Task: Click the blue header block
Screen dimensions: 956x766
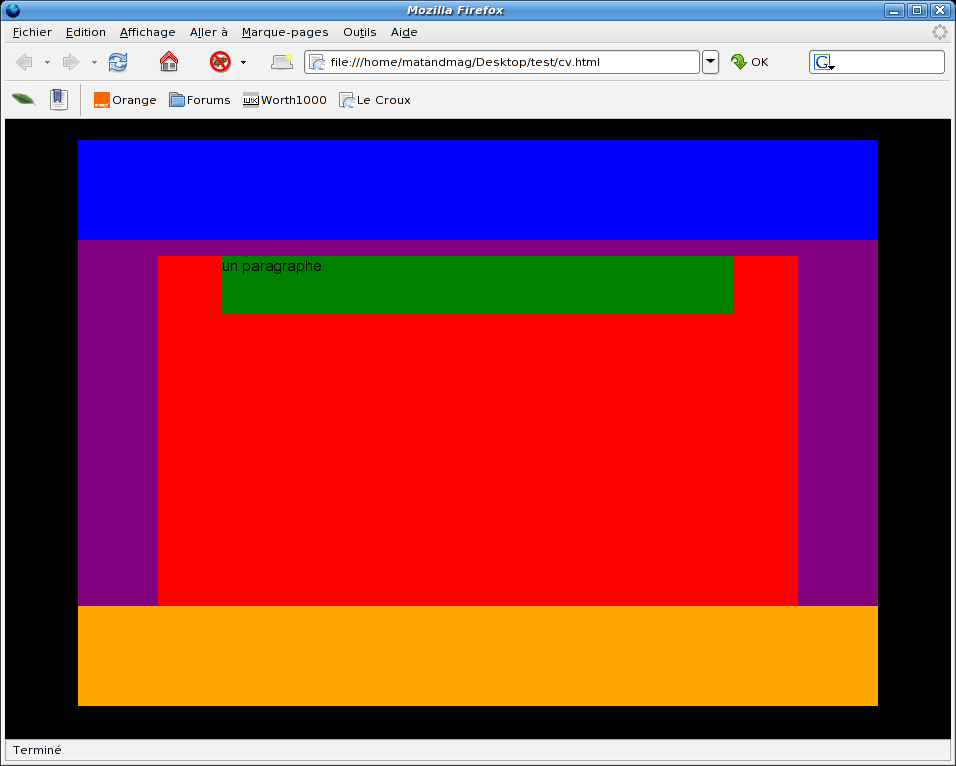Action: pos(477,190)
